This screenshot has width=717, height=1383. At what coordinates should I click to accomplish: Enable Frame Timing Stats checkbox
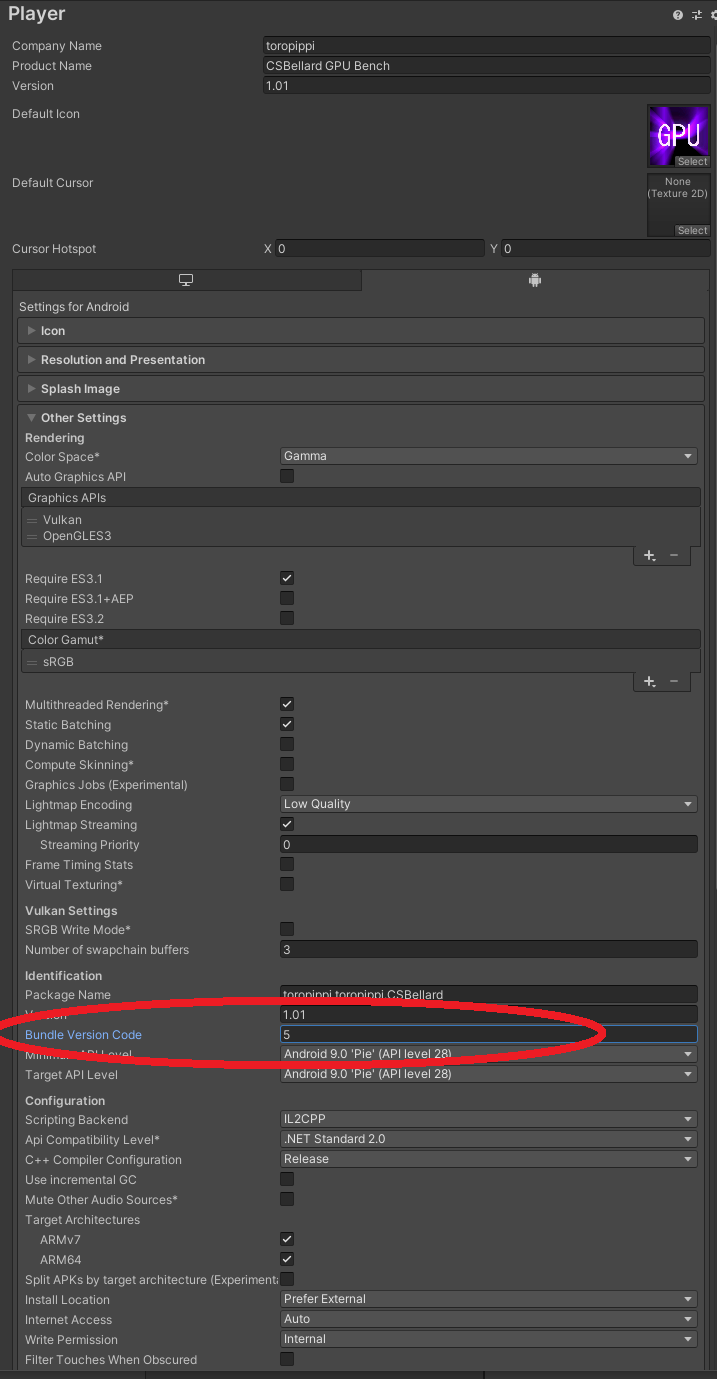[287, 864]
